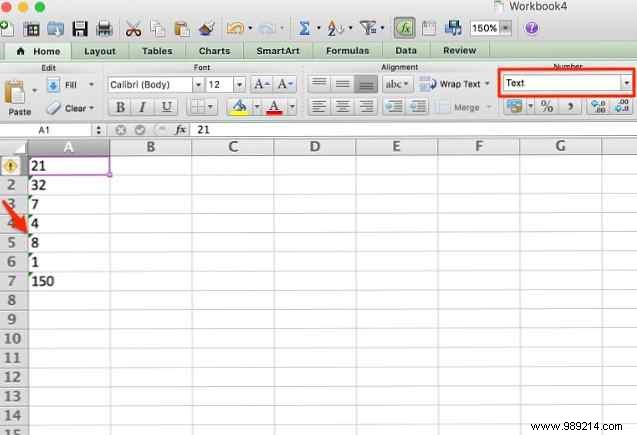
Task: Toggle align text right
Action: 366,107
